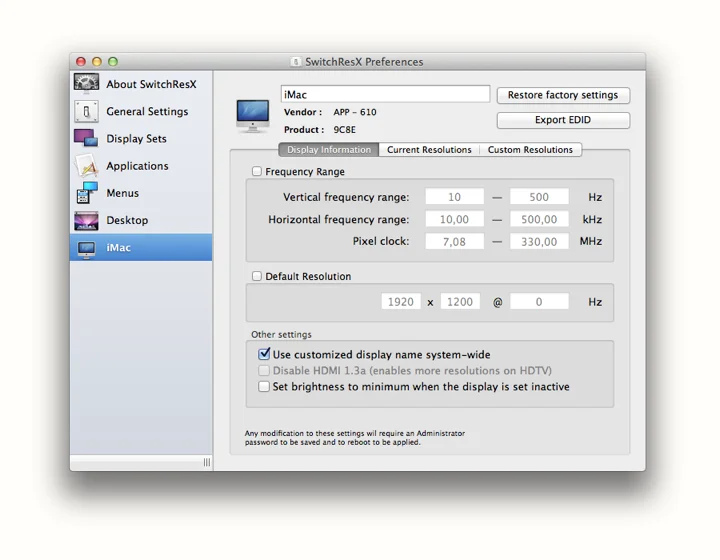This screenshot has width=720, height=560.
Task: Click Restore factory settings button
Action: point(563,95)
